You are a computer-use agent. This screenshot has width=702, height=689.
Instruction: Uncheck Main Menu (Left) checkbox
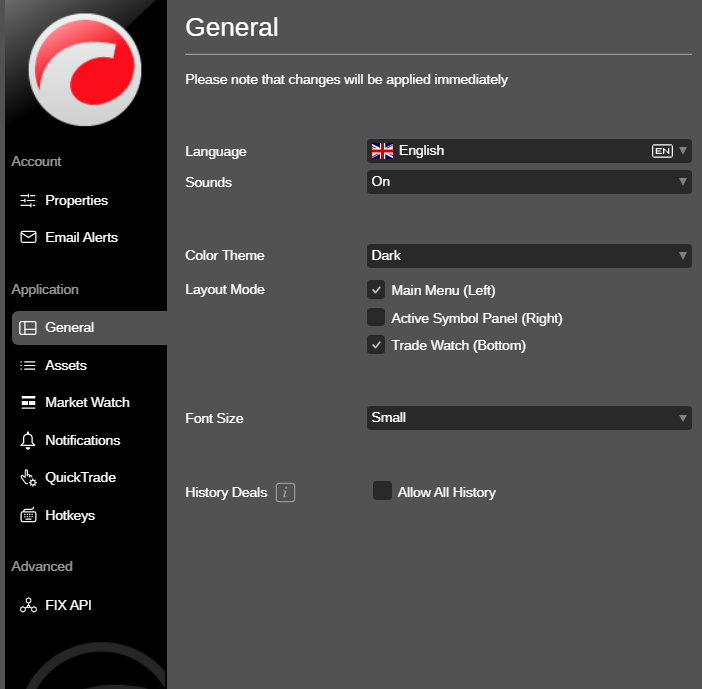pos(376,290)
